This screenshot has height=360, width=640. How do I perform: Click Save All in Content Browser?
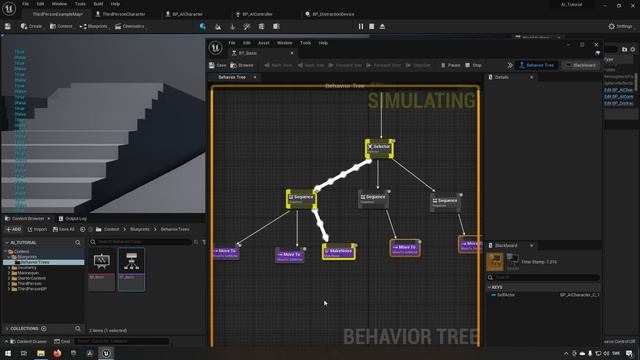[x=64, y=229]
